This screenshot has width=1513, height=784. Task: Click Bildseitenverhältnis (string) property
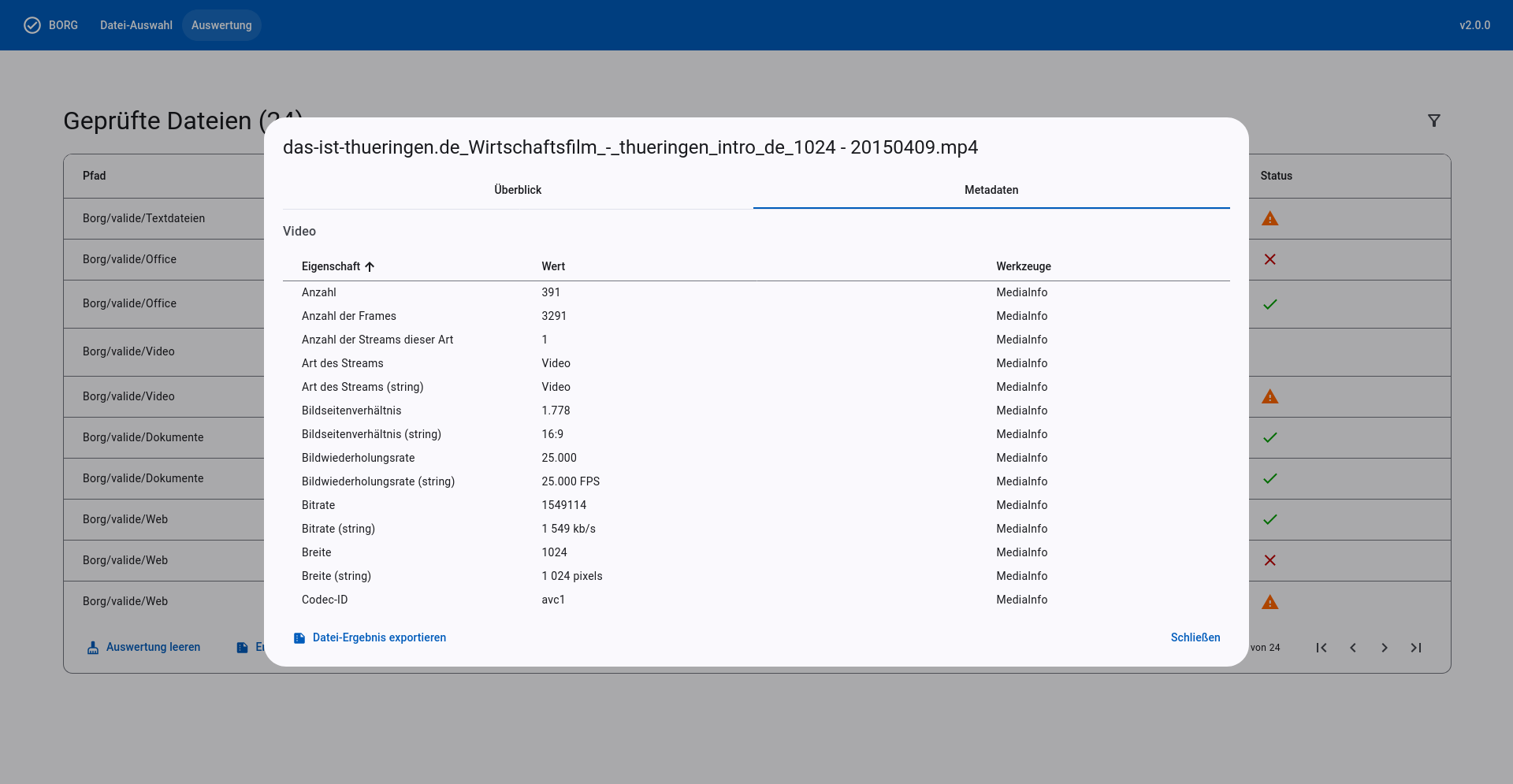point(371,434)
